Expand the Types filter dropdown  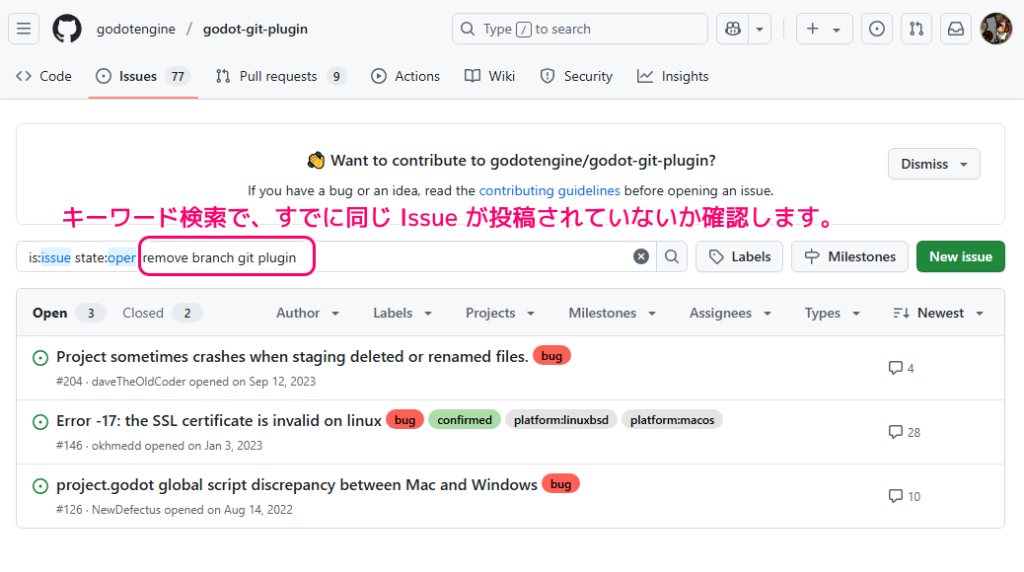[832, 313]
